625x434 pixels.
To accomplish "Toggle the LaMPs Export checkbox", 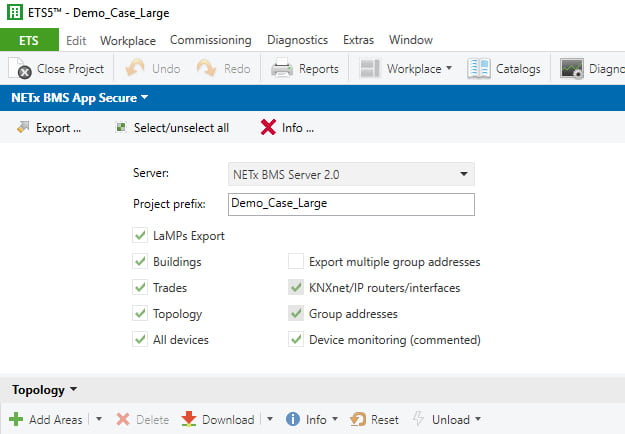I will point(140,236).
